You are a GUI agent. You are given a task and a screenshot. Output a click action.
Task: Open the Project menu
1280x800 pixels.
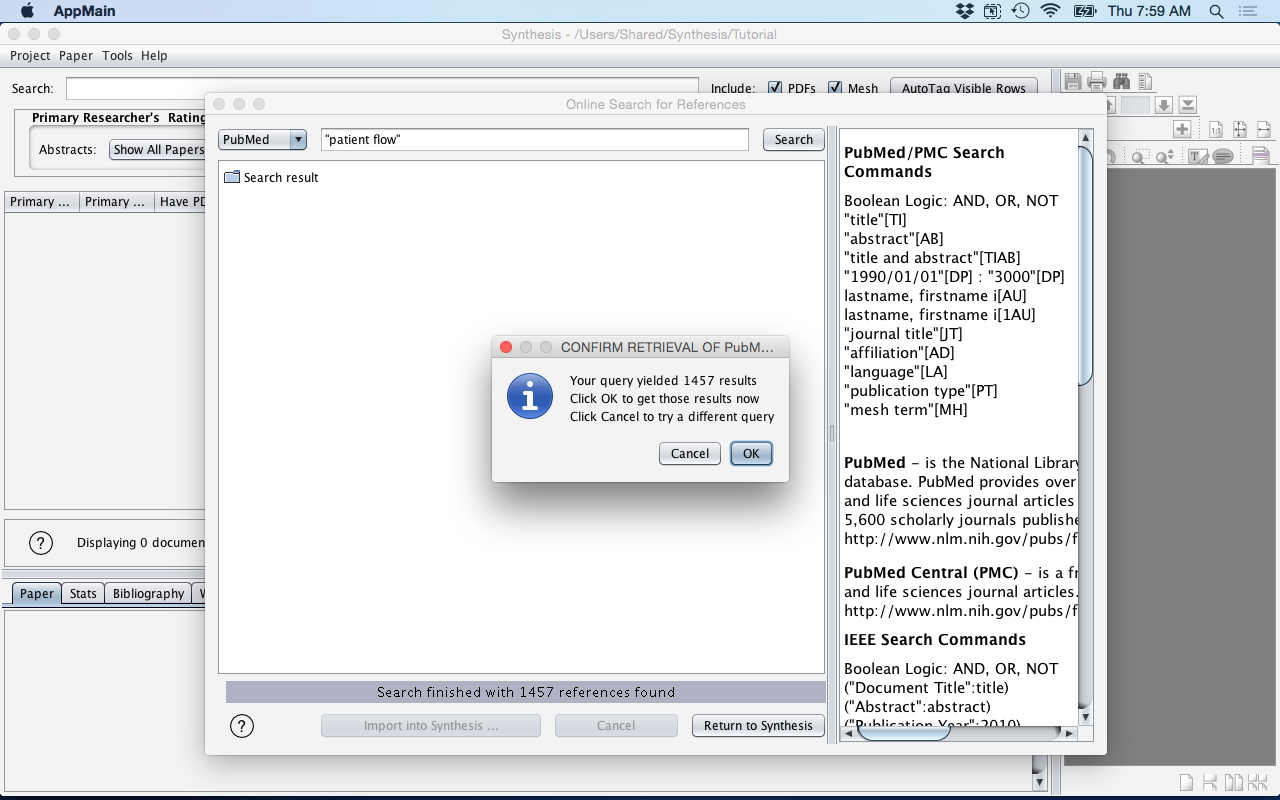(x=30, y=56)
